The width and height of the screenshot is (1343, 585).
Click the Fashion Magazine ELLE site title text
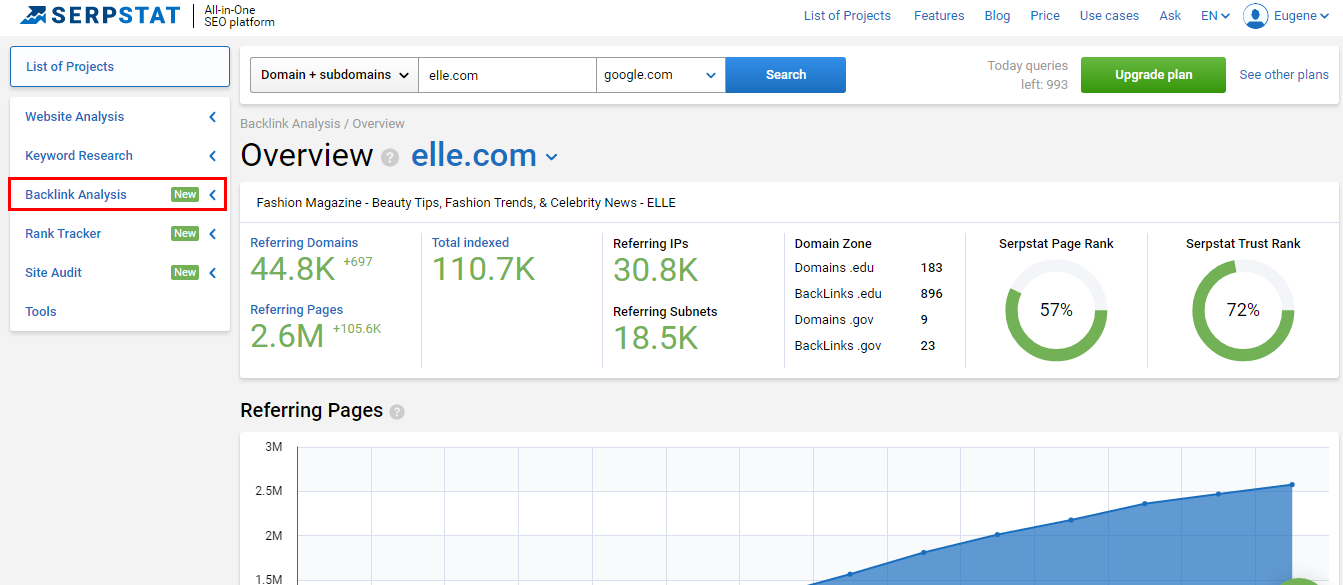click(x=466, y=203)
